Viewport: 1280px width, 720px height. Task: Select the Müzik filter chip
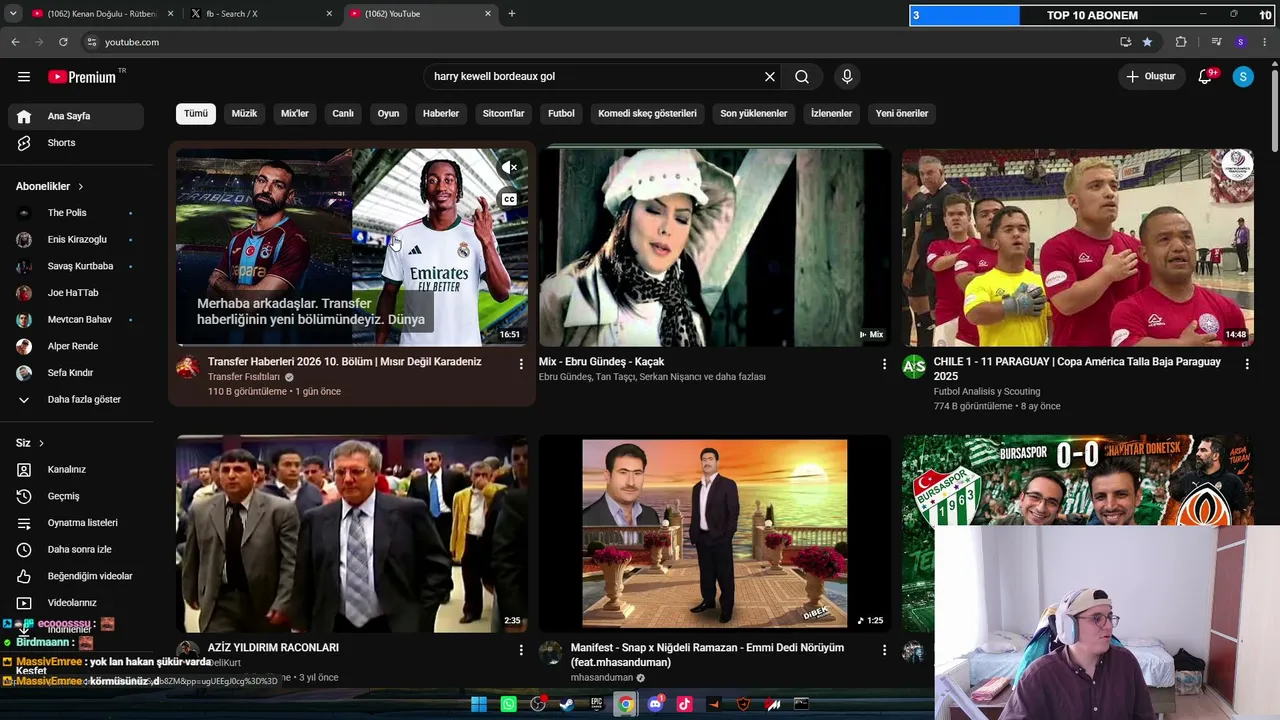244,113
